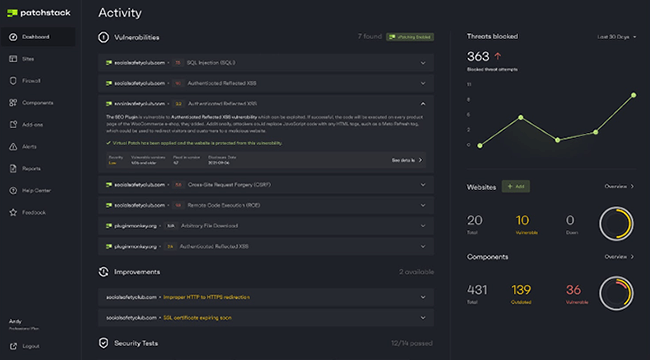Click the Feedback star icon
The width and height of the screenshot is (650, 360).
point(13,212)
